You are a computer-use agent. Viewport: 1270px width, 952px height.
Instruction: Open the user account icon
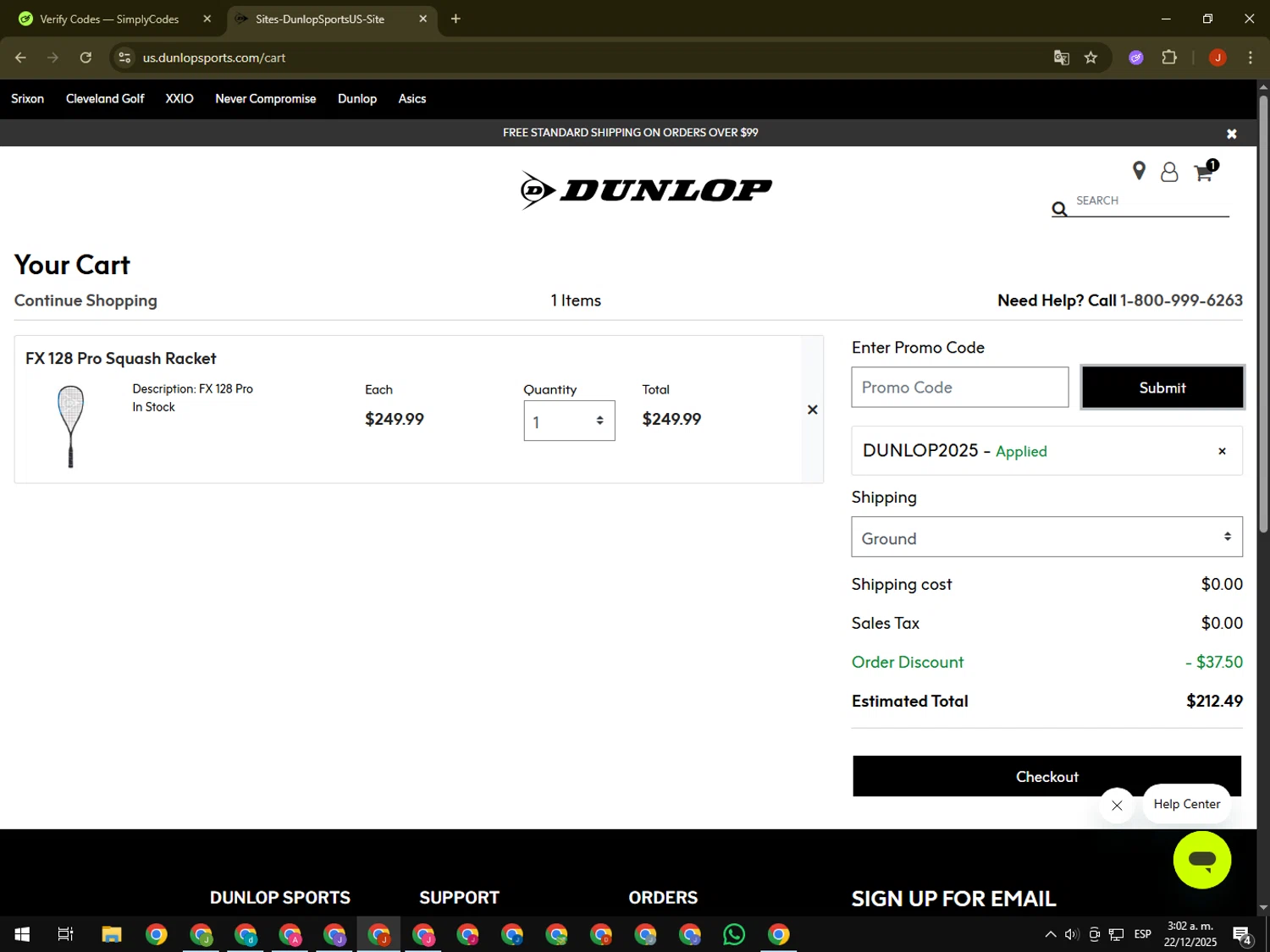pos(1169,172)
